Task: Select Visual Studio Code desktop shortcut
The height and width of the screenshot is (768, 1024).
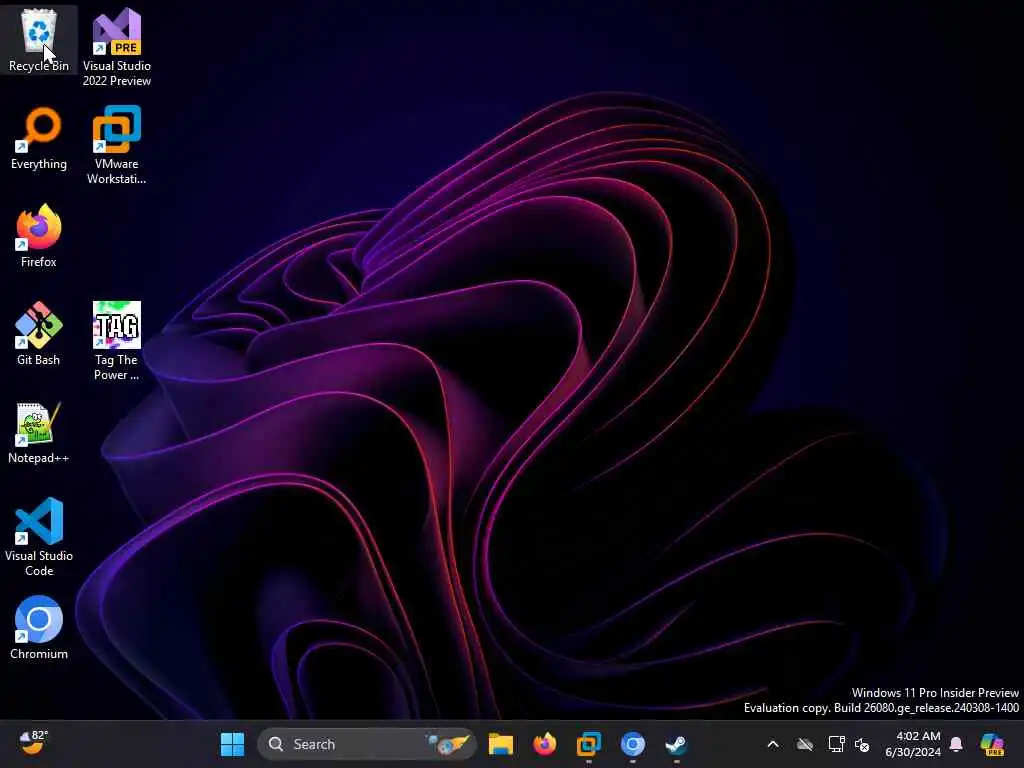Action: 39,537
